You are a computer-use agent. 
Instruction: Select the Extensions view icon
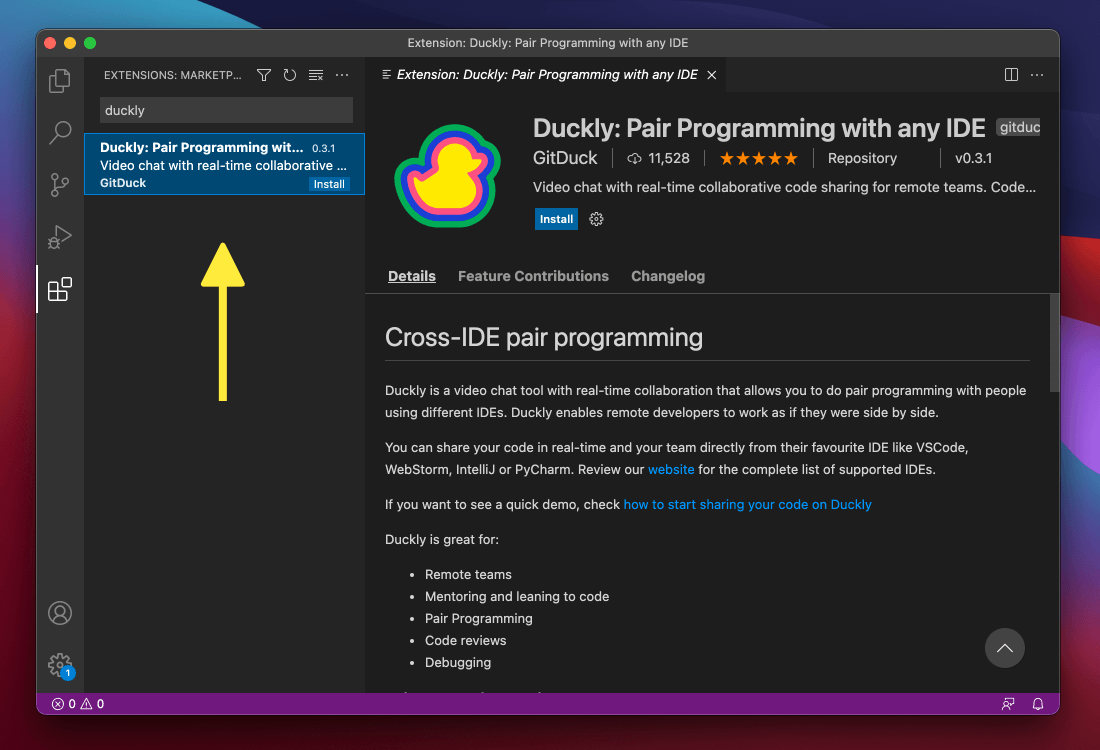tap(60, 289)
